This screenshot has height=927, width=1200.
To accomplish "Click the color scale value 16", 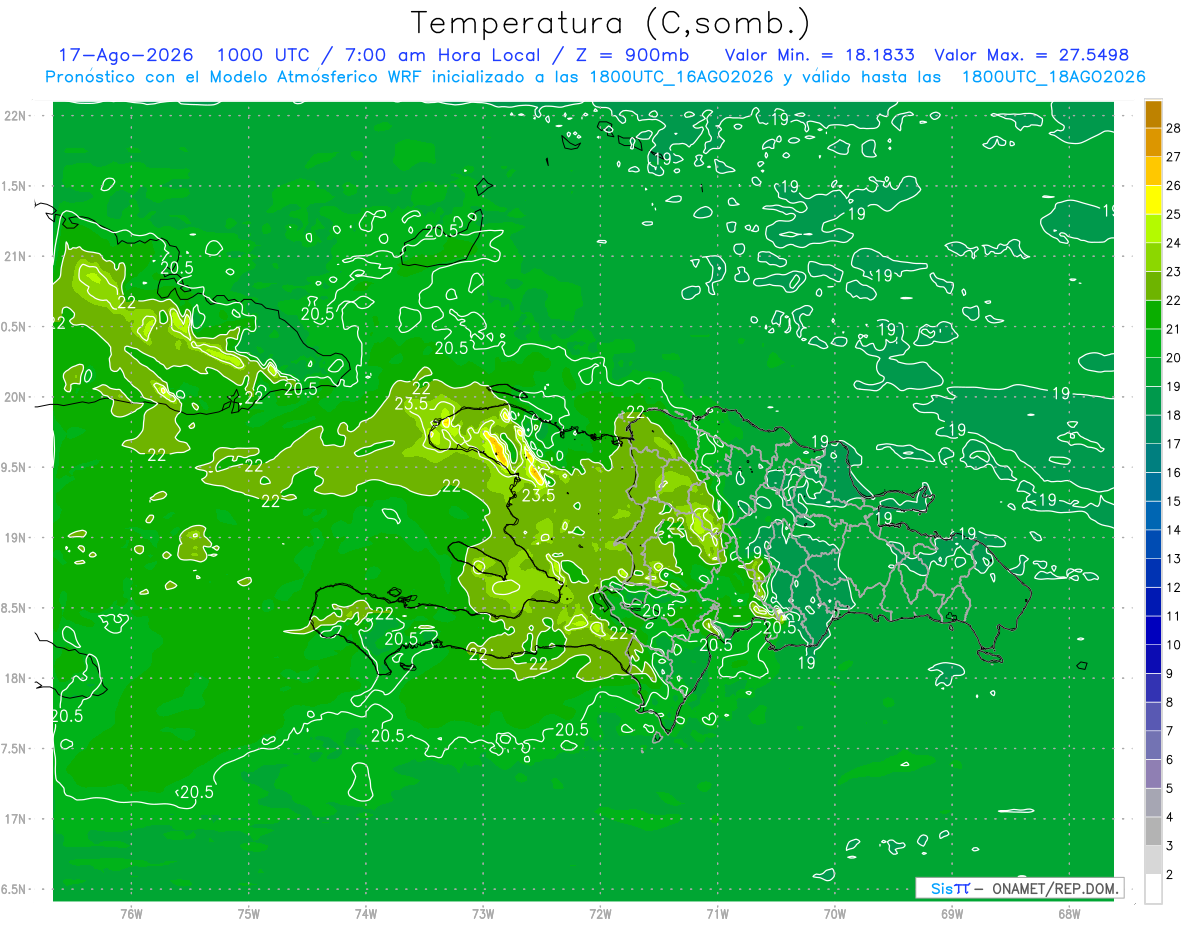I will point(1173,472).
